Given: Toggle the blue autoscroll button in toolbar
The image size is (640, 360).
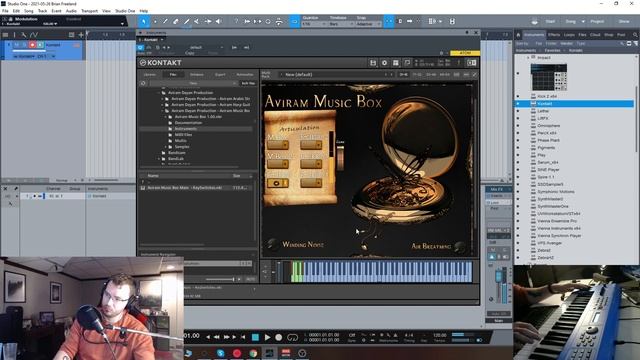Looking at the screenshot, I should pyautogui.click(x=294, y=21).
